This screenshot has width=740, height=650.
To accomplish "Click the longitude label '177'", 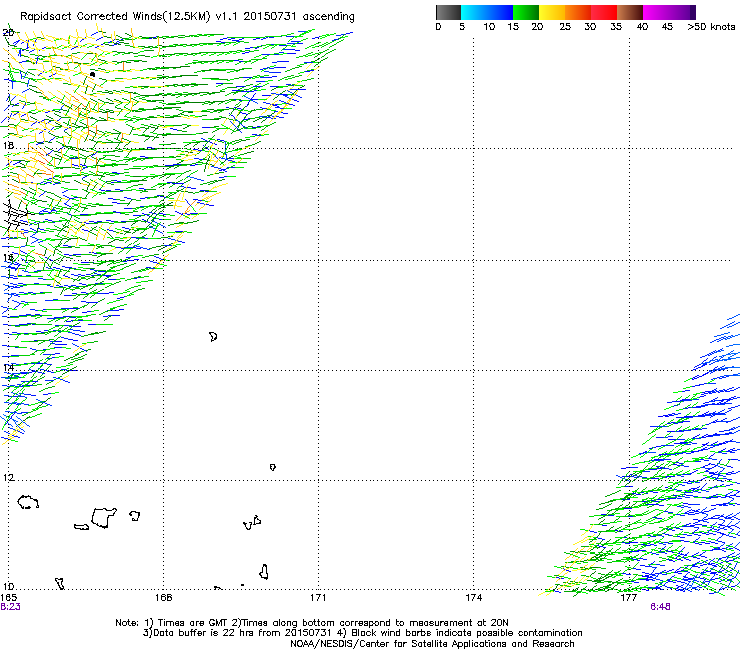I will (x=629, y=598).
